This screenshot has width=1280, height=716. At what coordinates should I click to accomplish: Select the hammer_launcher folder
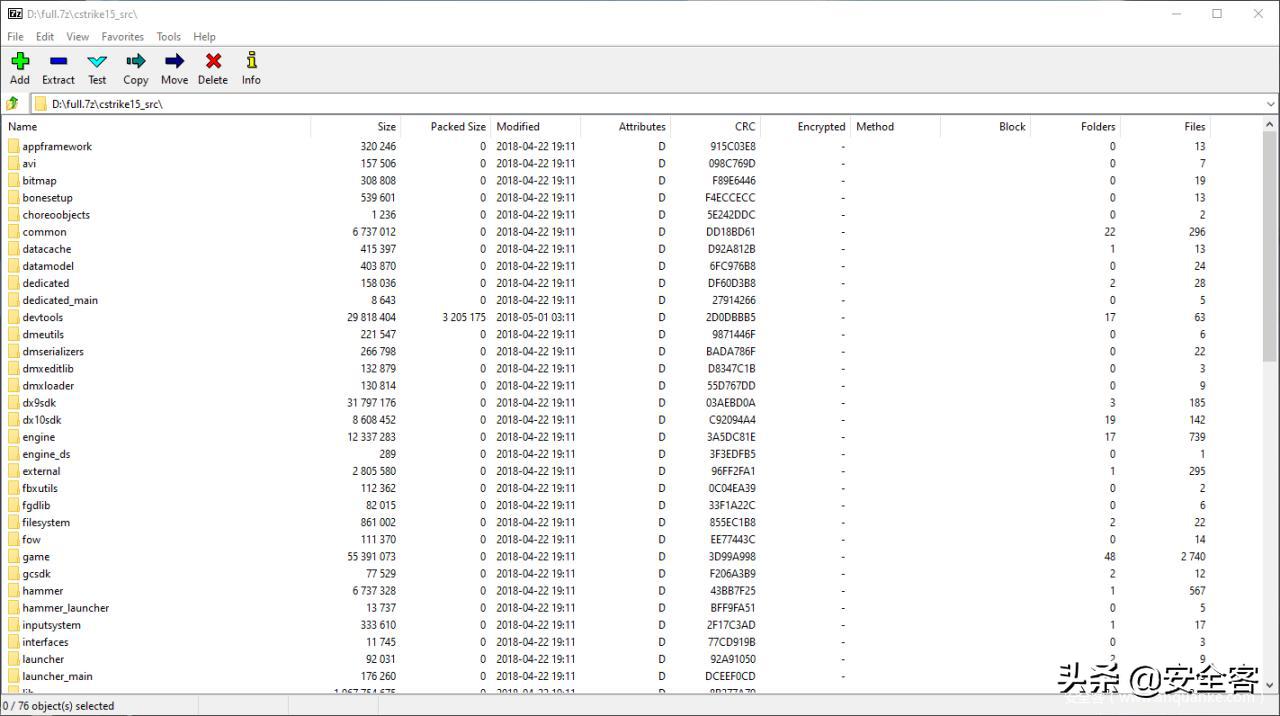(66, 608)
